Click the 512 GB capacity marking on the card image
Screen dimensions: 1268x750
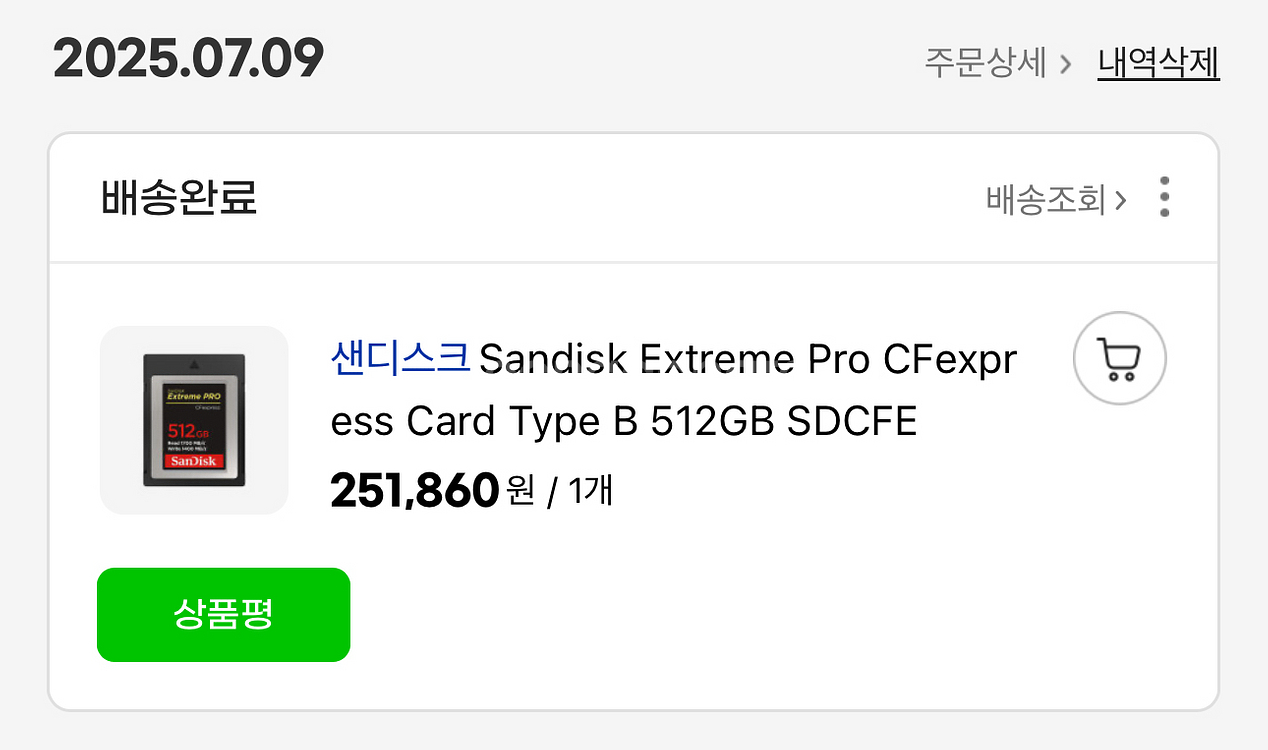tap(188, 431)
